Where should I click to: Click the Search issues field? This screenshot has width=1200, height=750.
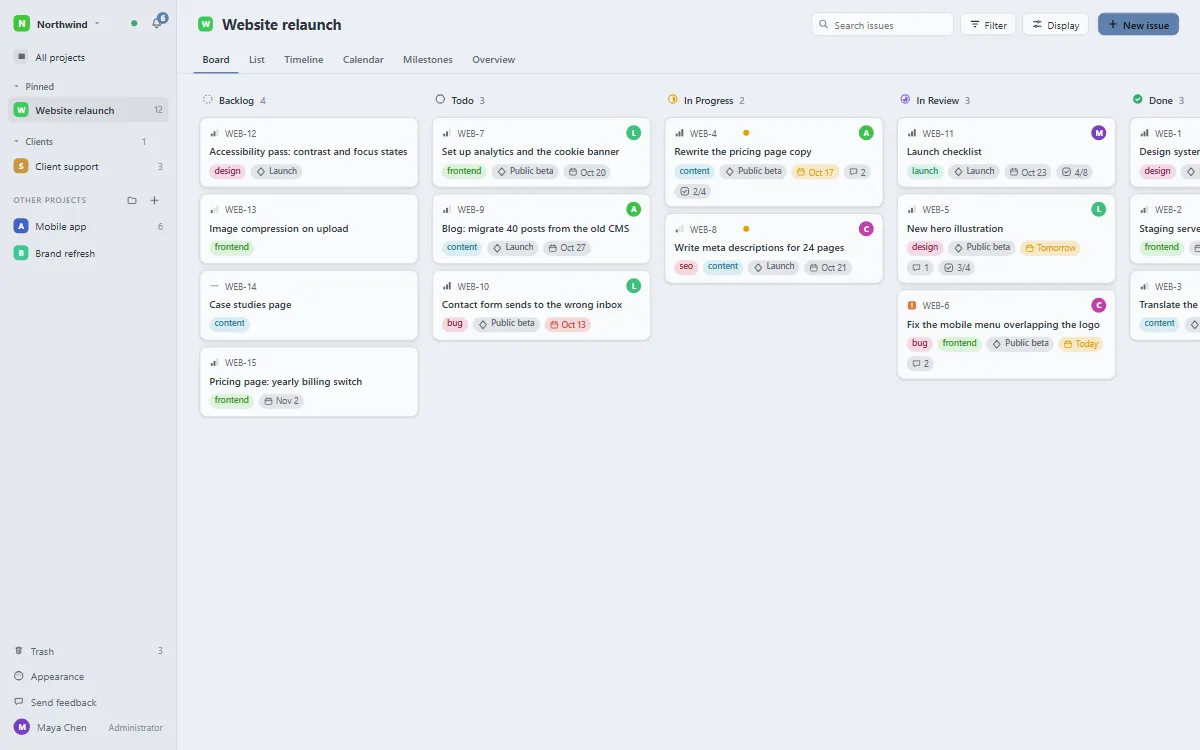click(882, 25)
